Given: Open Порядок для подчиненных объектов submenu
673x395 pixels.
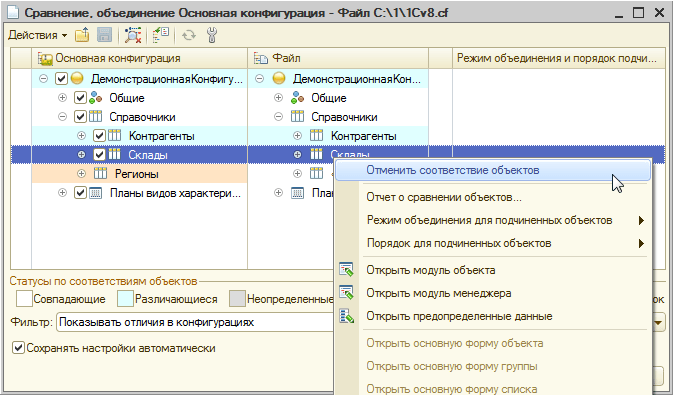Looking at the screenshot, I should 492,243.
